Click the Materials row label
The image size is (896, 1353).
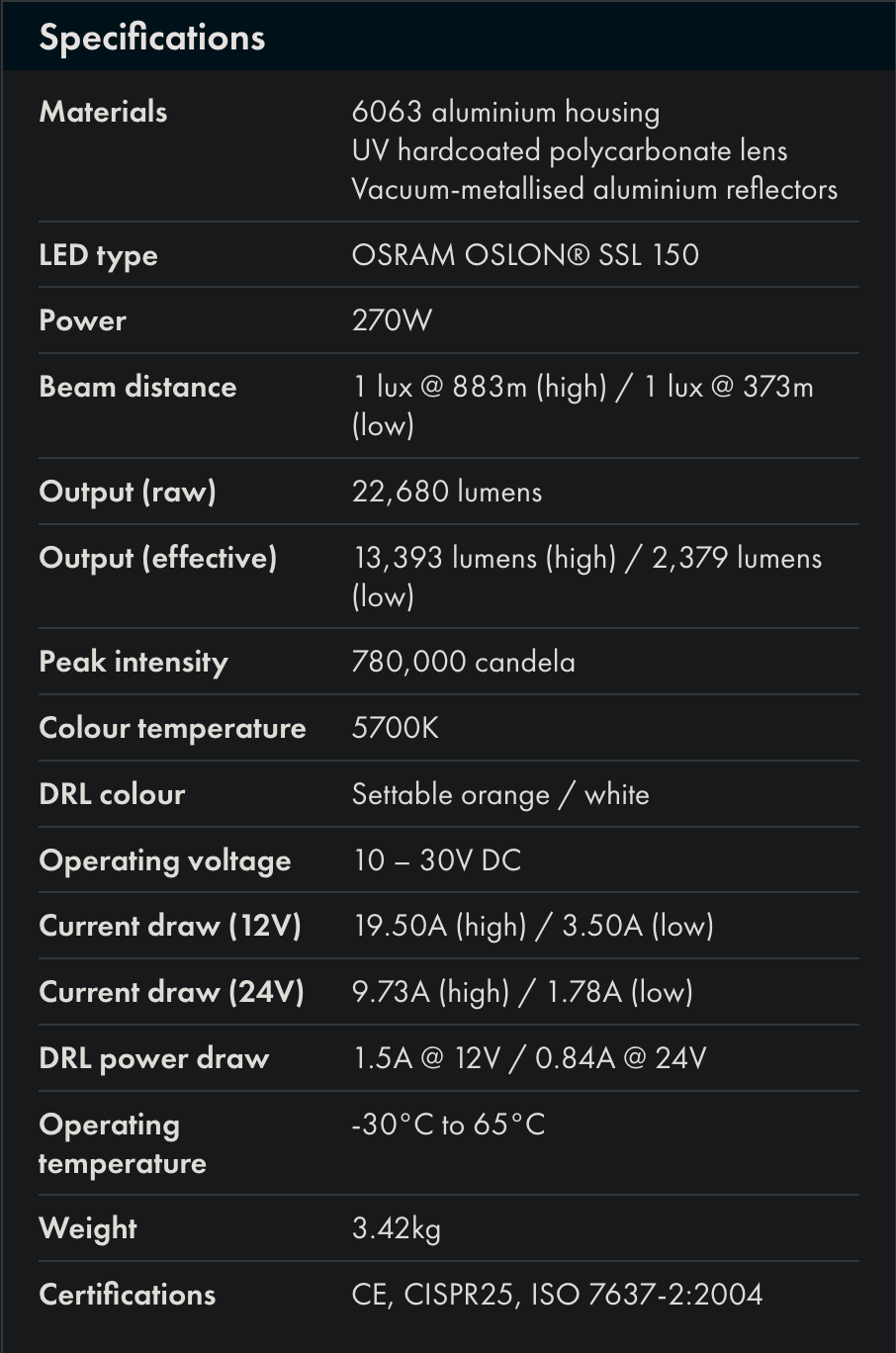103,112
